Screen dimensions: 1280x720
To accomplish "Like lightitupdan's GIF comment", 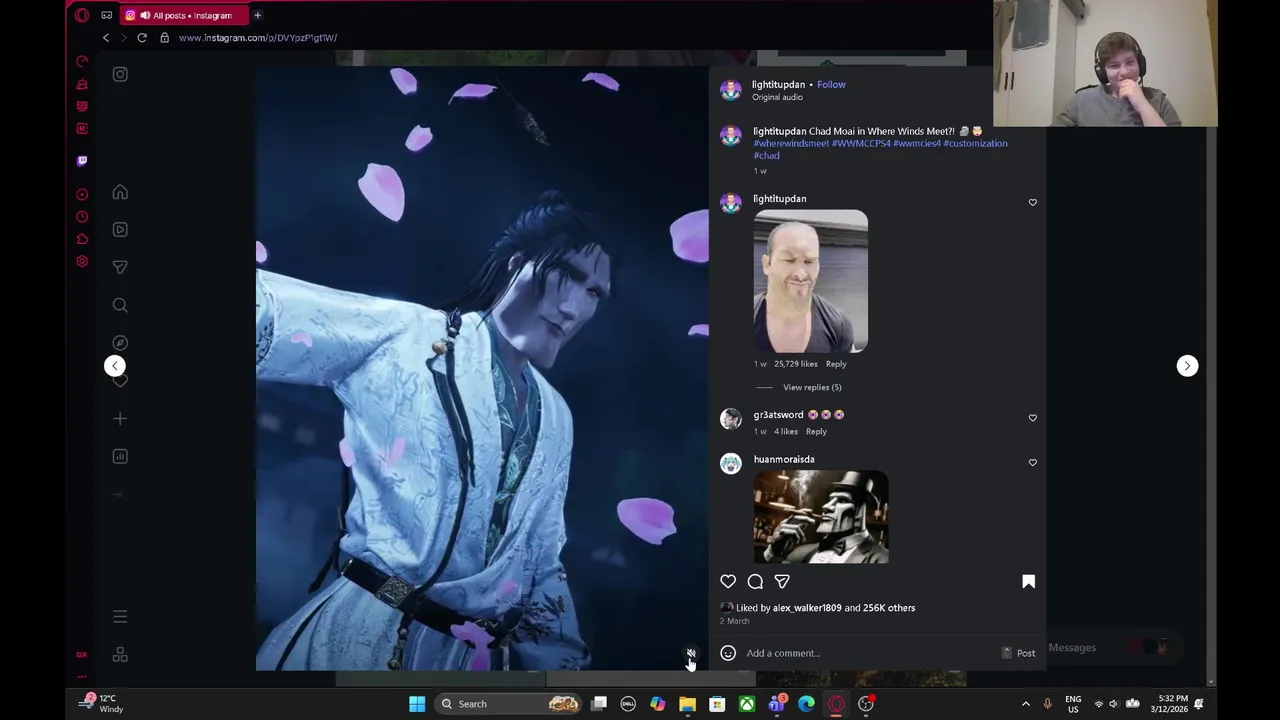I will [x=1033, y=202].
